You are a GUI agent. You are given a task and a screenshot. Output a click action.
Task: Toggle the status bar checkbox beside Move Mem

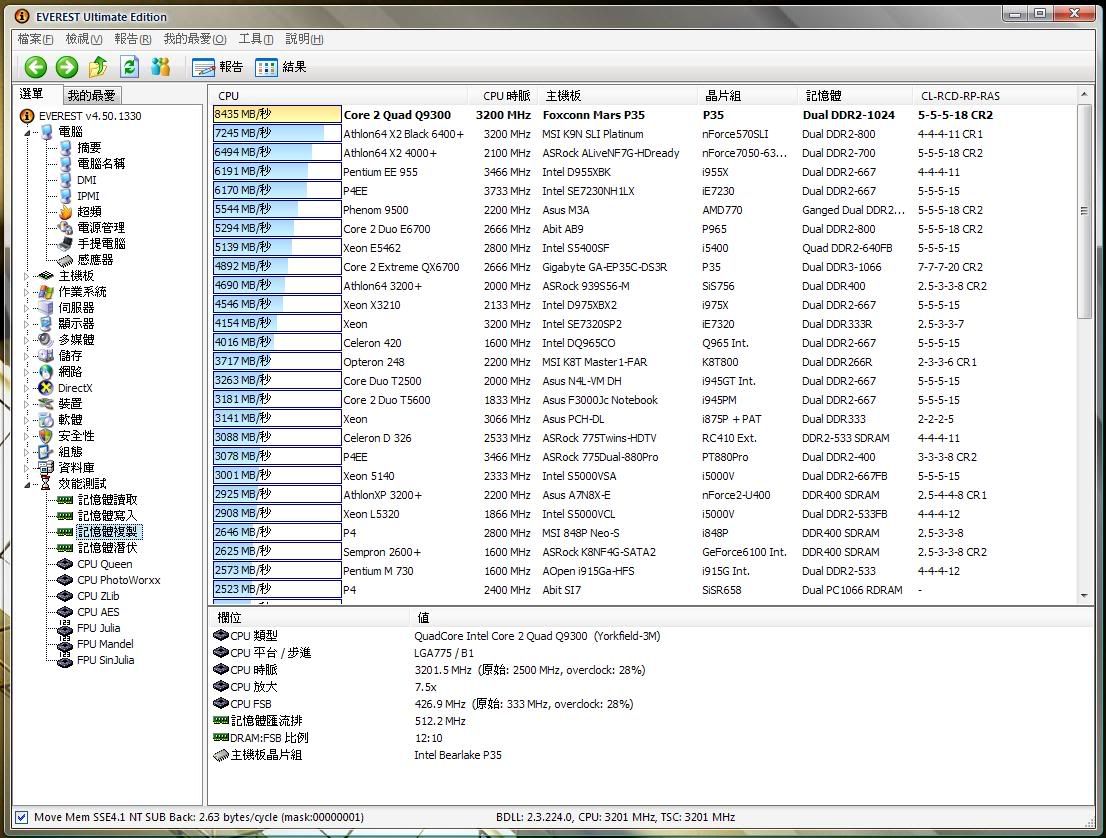[22, 817]
